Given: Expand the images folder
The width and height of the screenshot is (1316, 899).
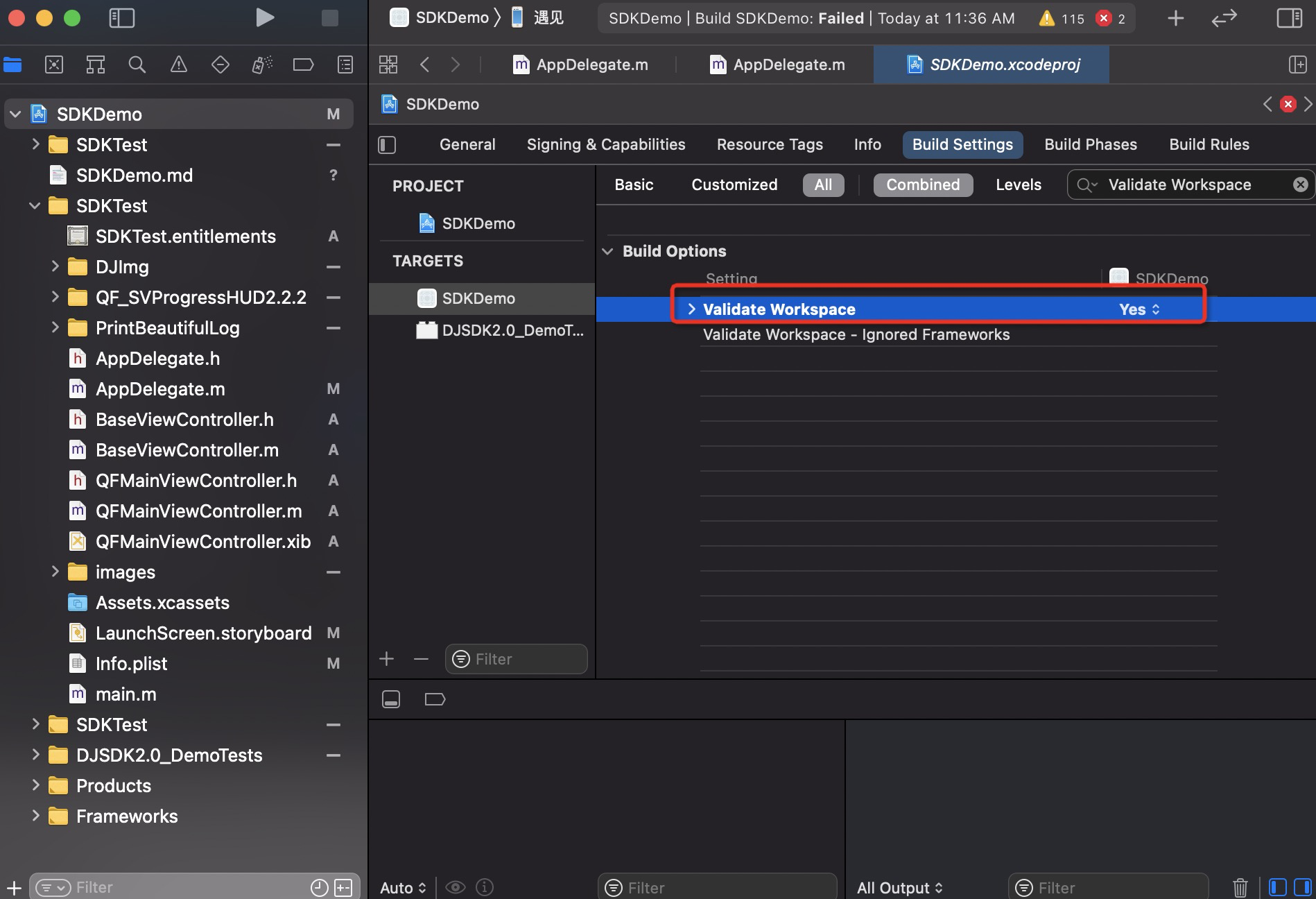Looking at the screenshot, I should (55, 572).
